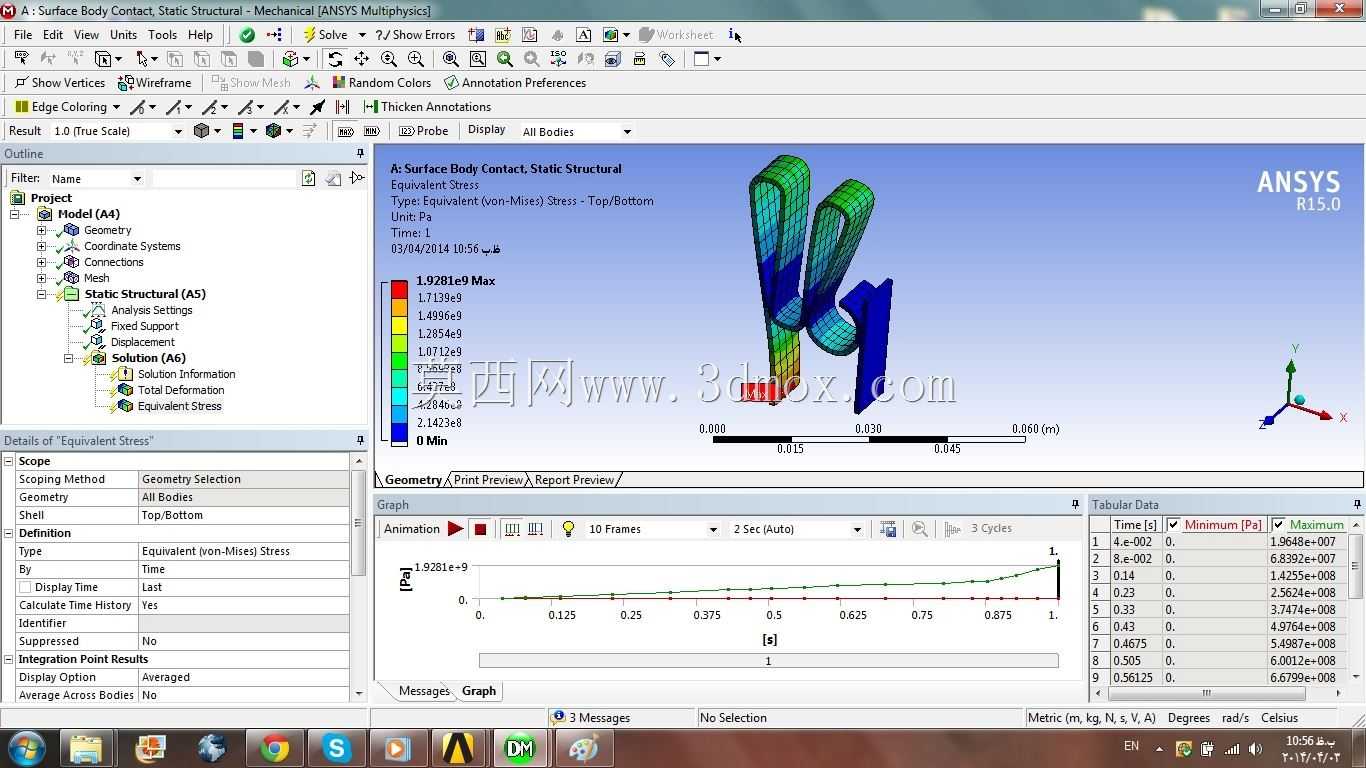Toggle Thicken Annotations
This screenshot has width=1366, height=768.
[427, 107]
